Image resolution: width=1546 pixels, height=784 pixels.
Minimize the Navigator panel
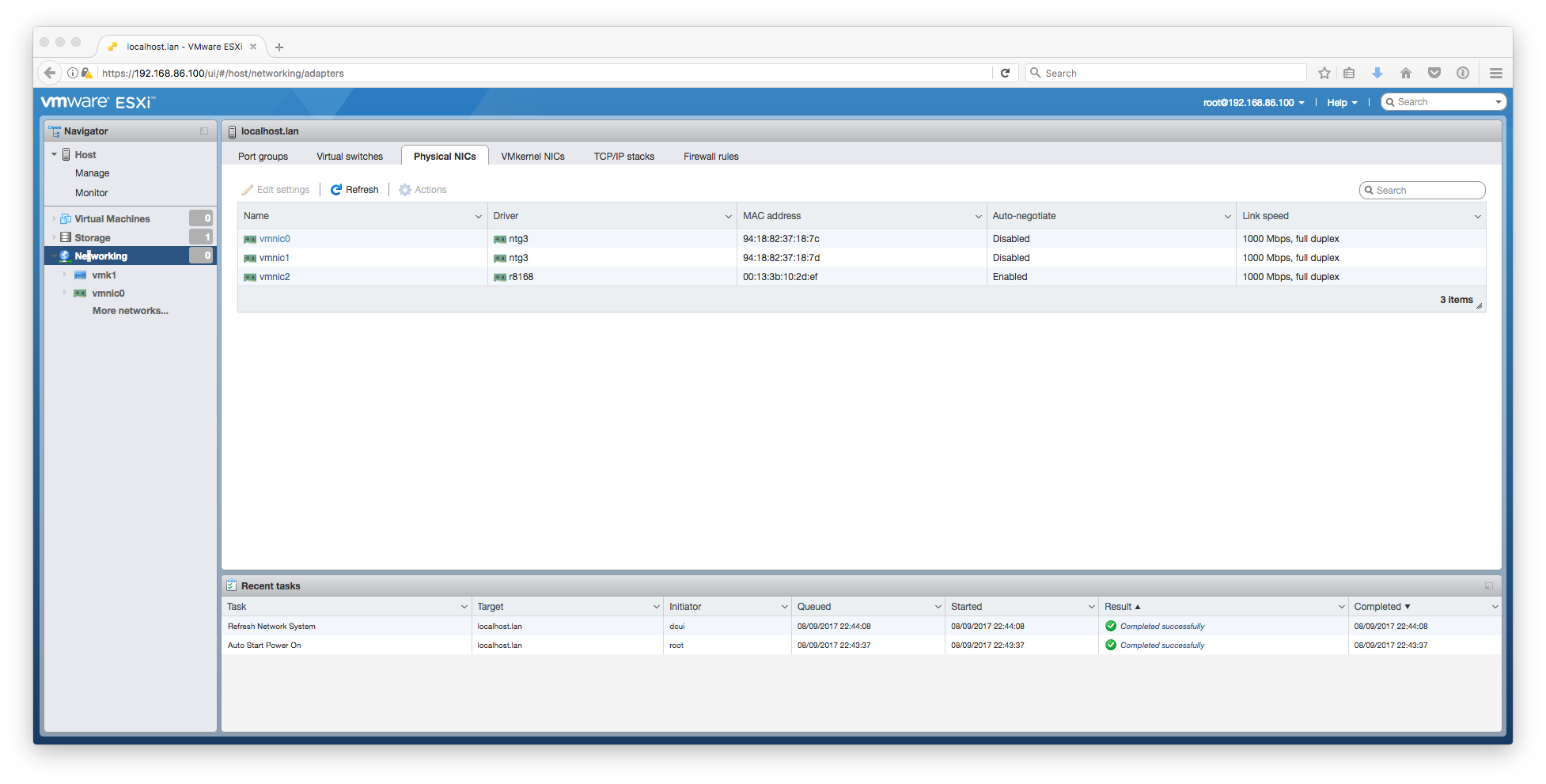click(204, 131)
